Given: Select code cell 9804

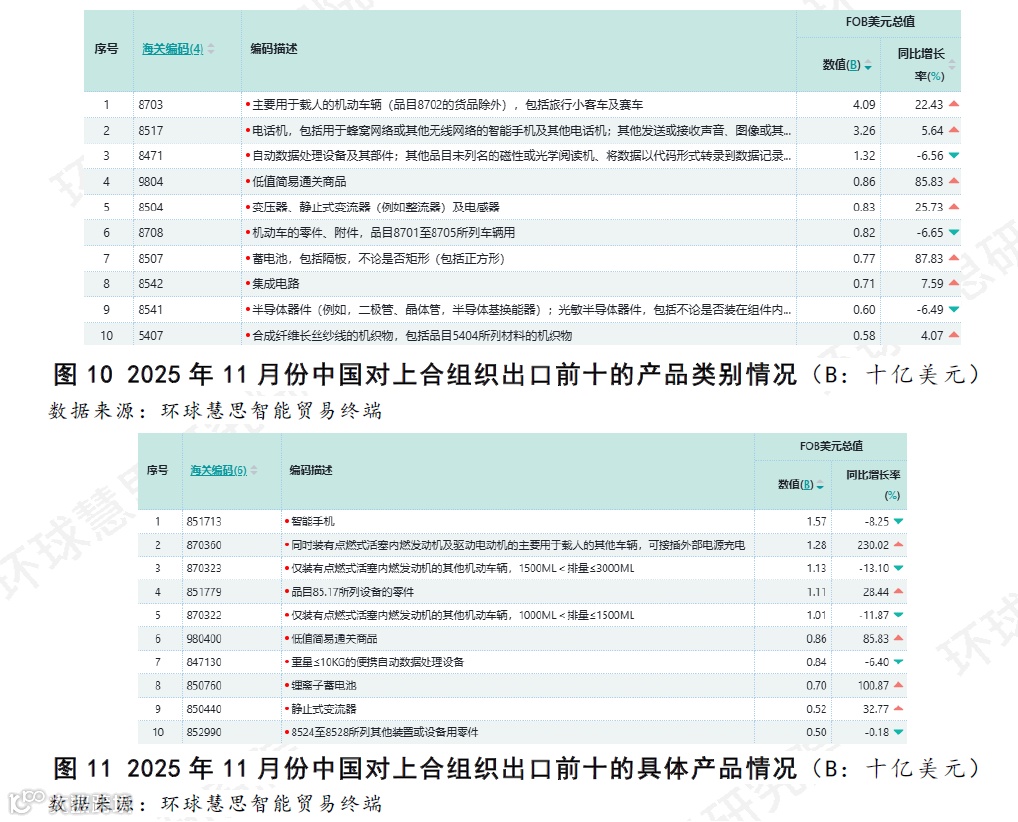Looking at the screenshot, I should [151, 182].
